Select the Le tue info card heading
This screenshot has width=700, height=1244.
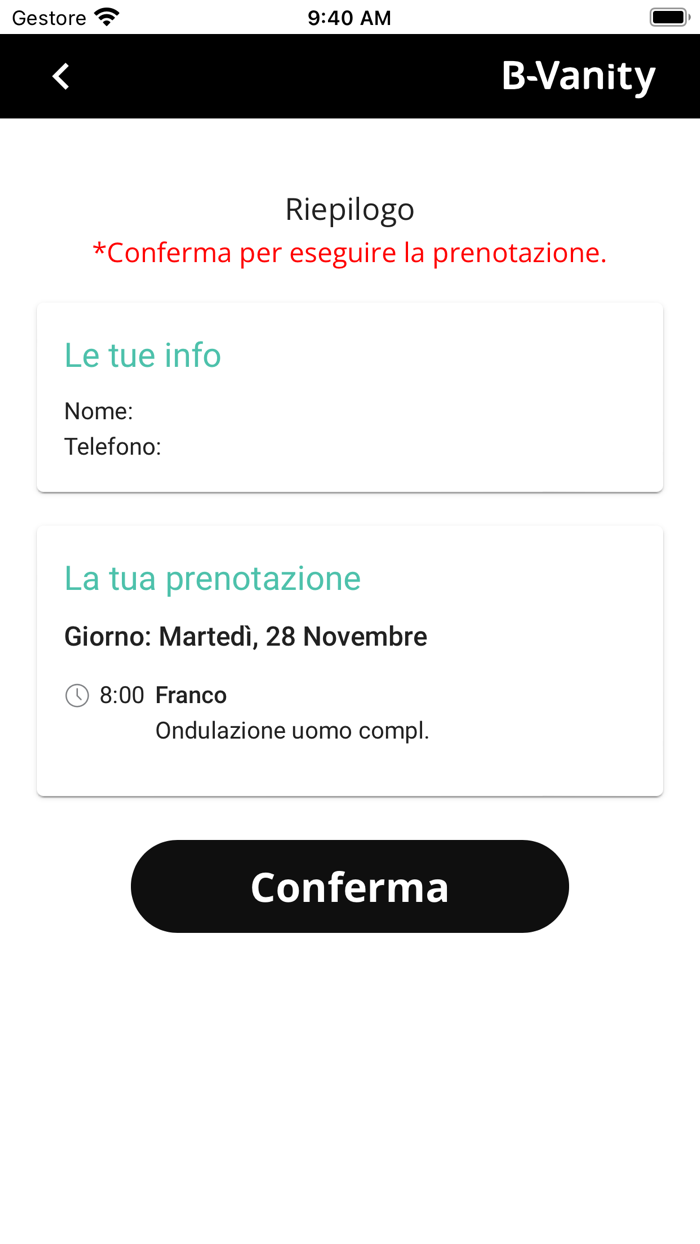click(x=142, y=355)
